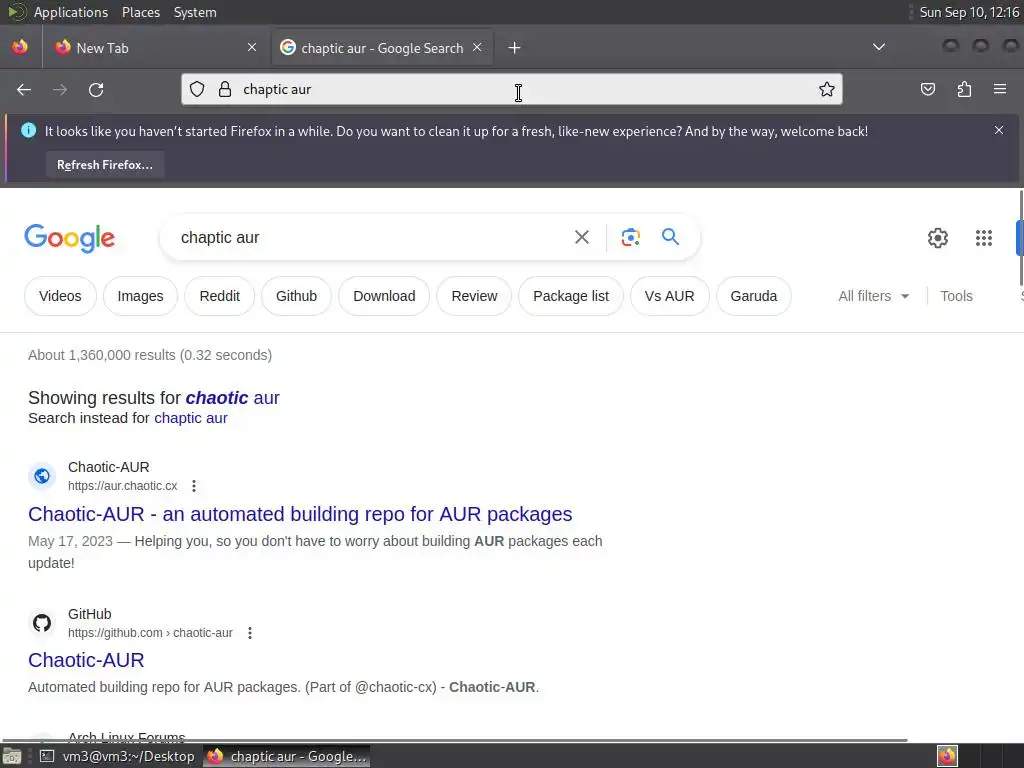Viewport: 1024px width, 768px height.
Task: Reload the current page
Action: click(96, 89)
